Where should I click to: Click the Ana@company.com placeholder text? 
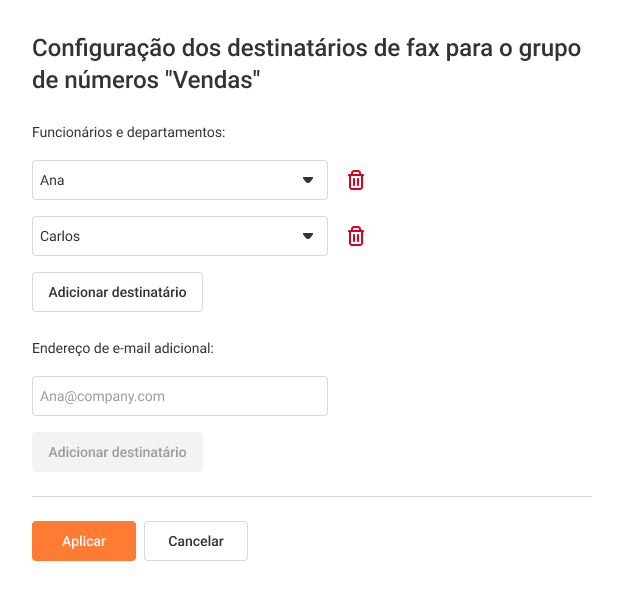[x=102, y=397]
